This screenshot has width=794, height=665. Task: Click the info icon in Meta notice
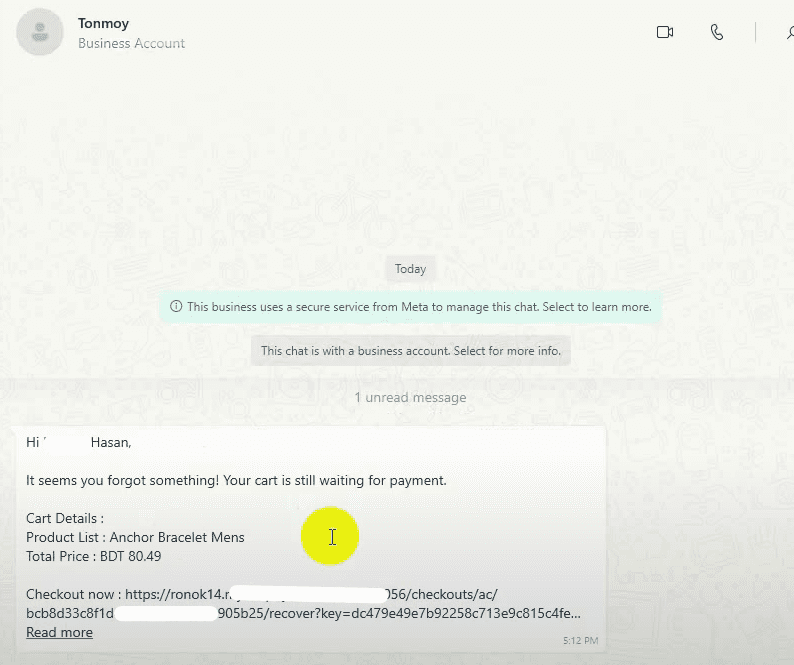[x=176, y=307]
